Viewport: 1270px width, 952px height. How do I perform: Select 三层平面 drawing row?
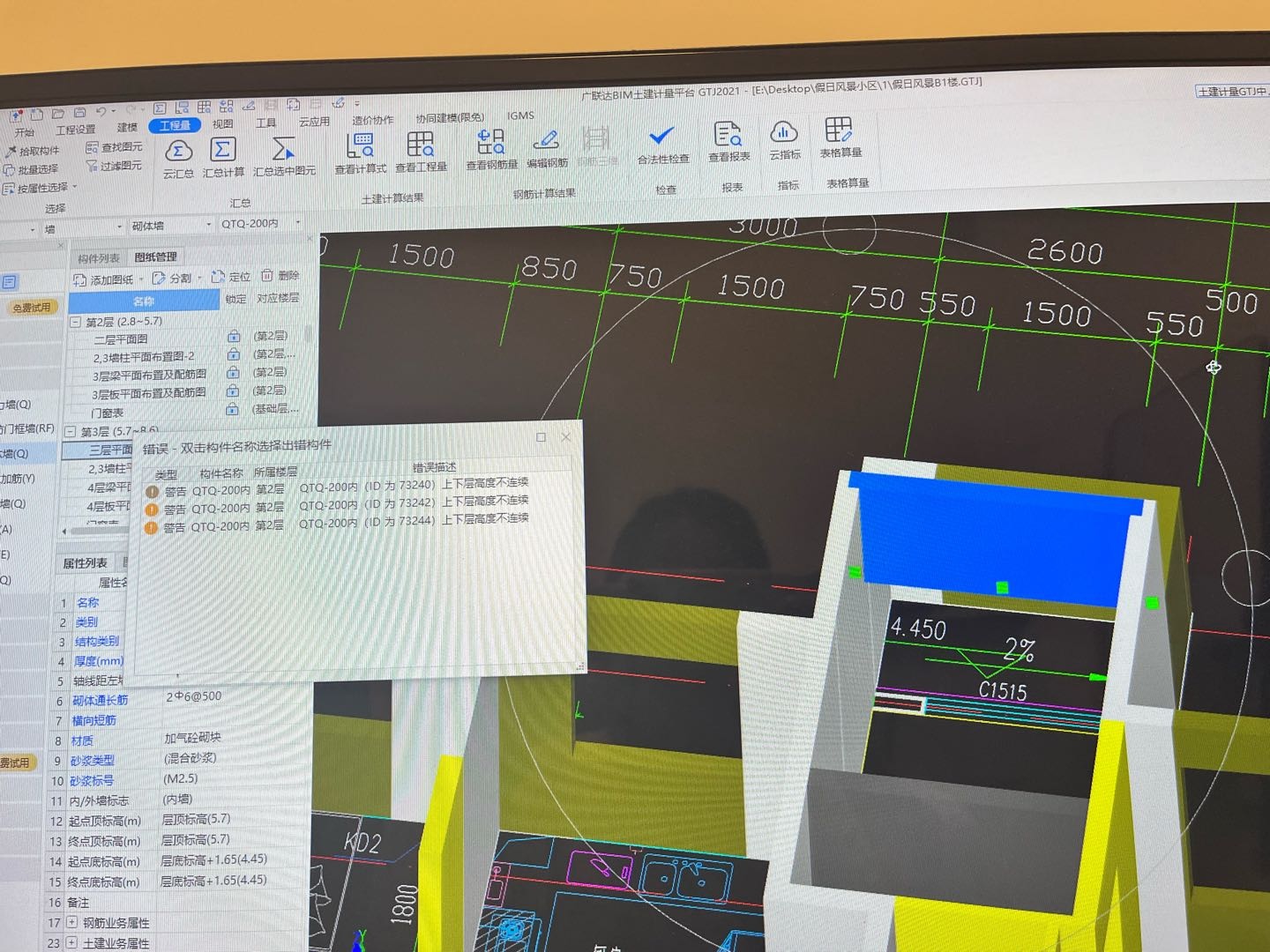tap(97, 450)
